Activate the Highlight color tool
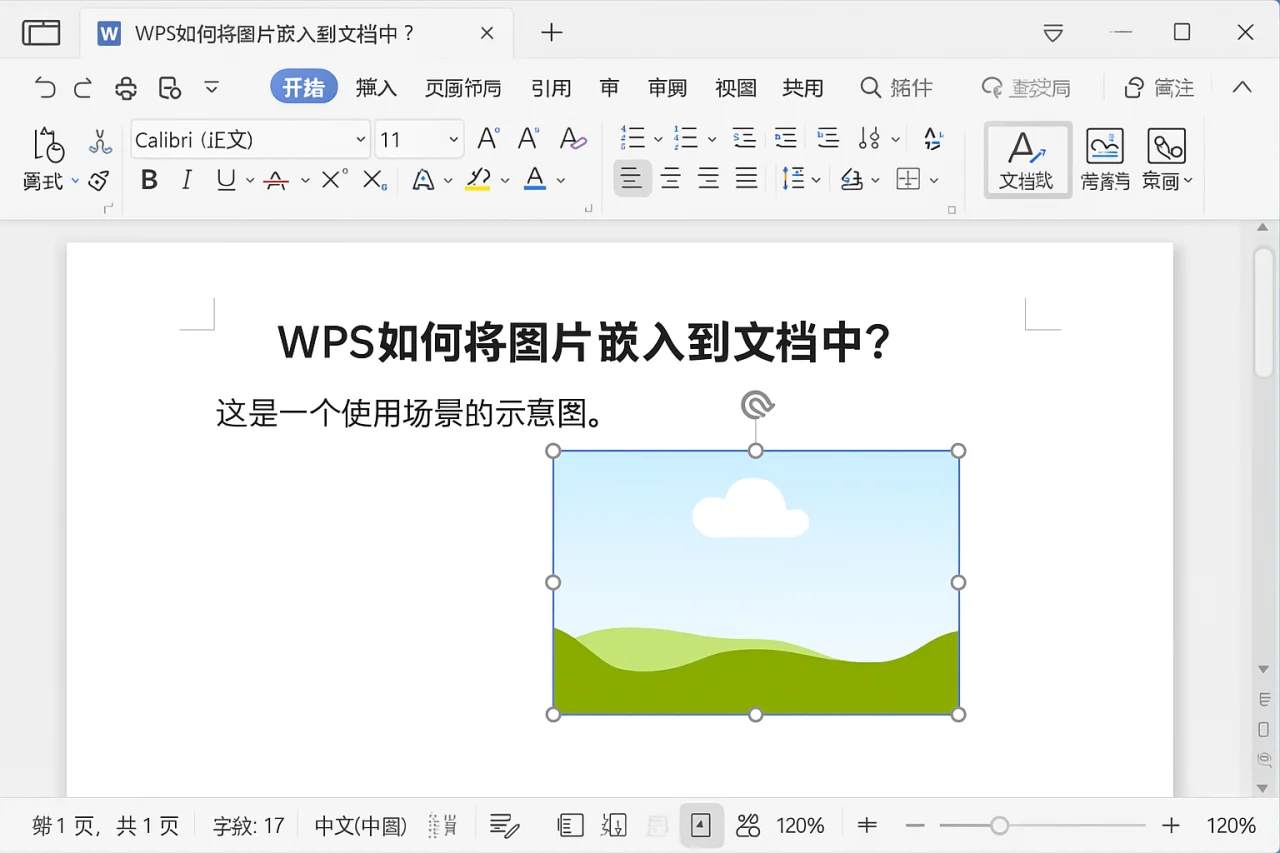This screenshot has width=1280, height=853. coord(479,179)
